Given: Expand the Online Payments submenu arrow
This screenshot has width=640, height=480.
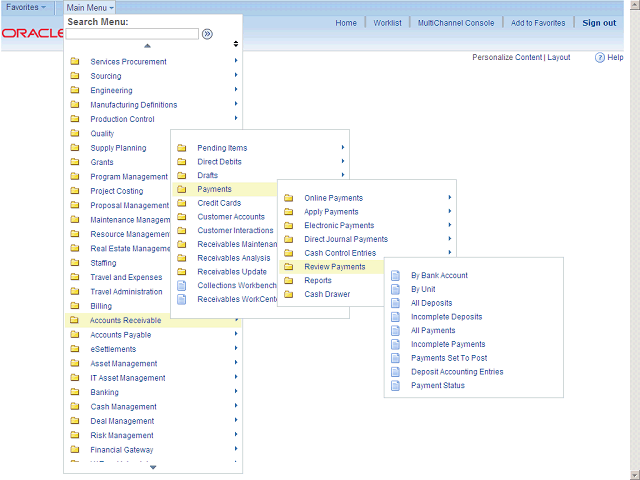Looking at the screenshot, I should coord(450,198).
